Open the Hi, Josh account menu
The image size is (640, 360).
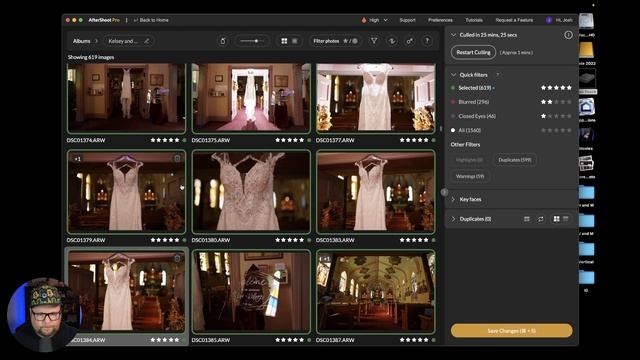[x=560, y=20]
